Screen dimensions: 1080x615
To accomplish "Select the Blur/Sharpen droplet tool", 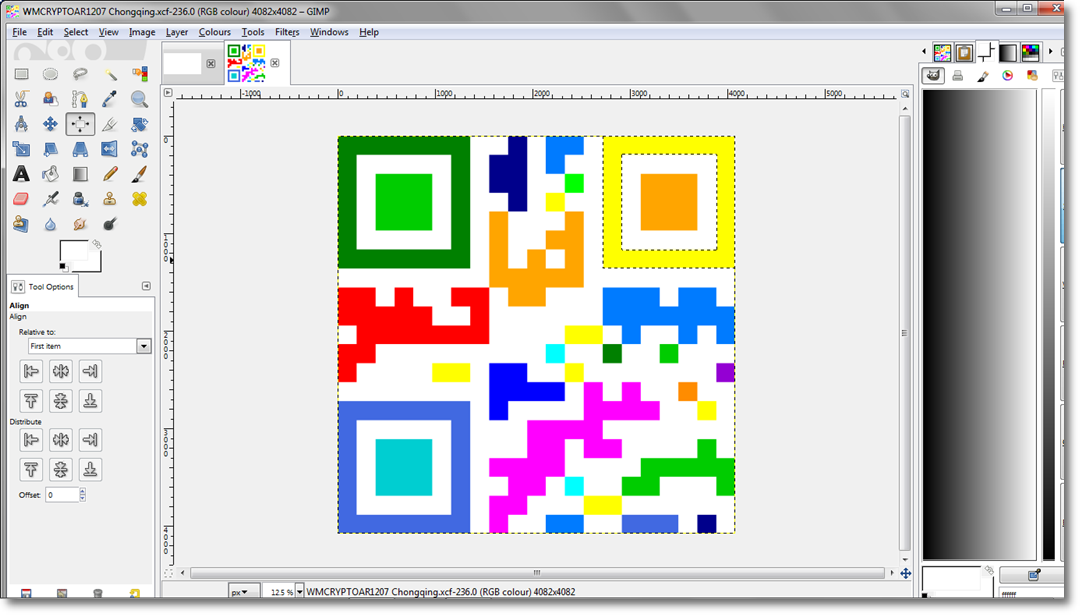I will [50, 224].
